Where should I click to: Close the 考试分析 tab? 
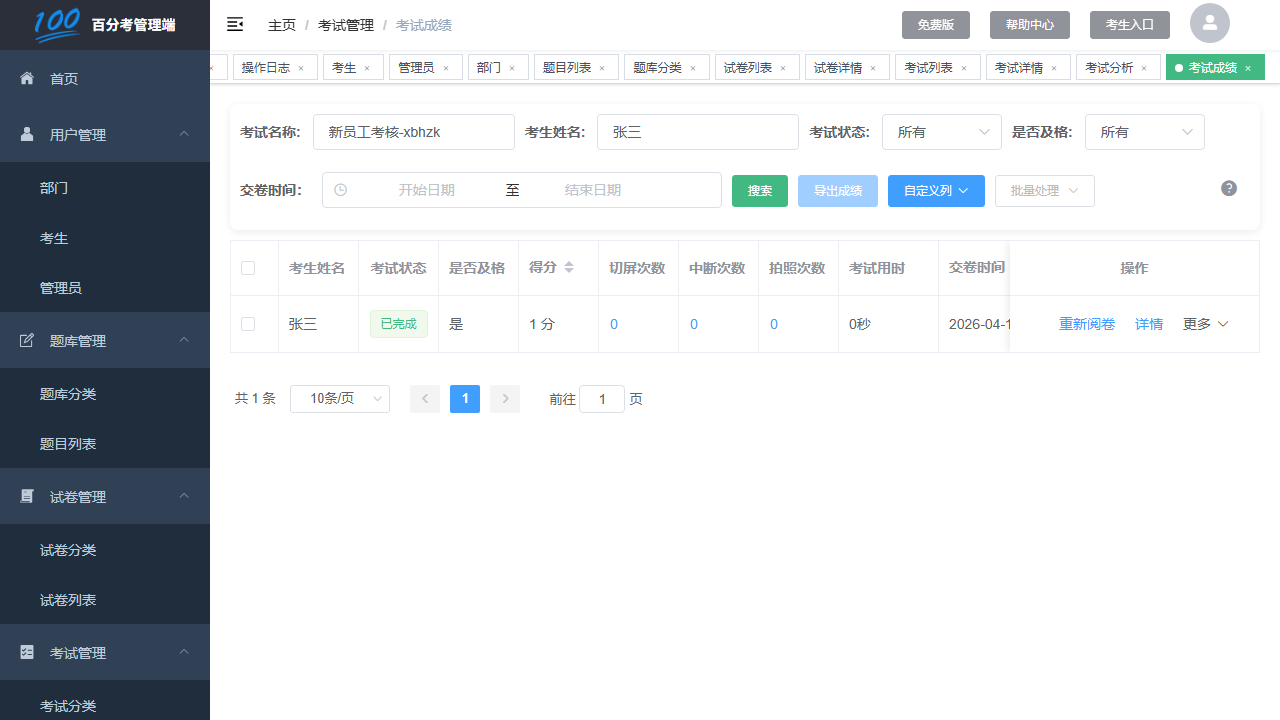(1144, 68)
